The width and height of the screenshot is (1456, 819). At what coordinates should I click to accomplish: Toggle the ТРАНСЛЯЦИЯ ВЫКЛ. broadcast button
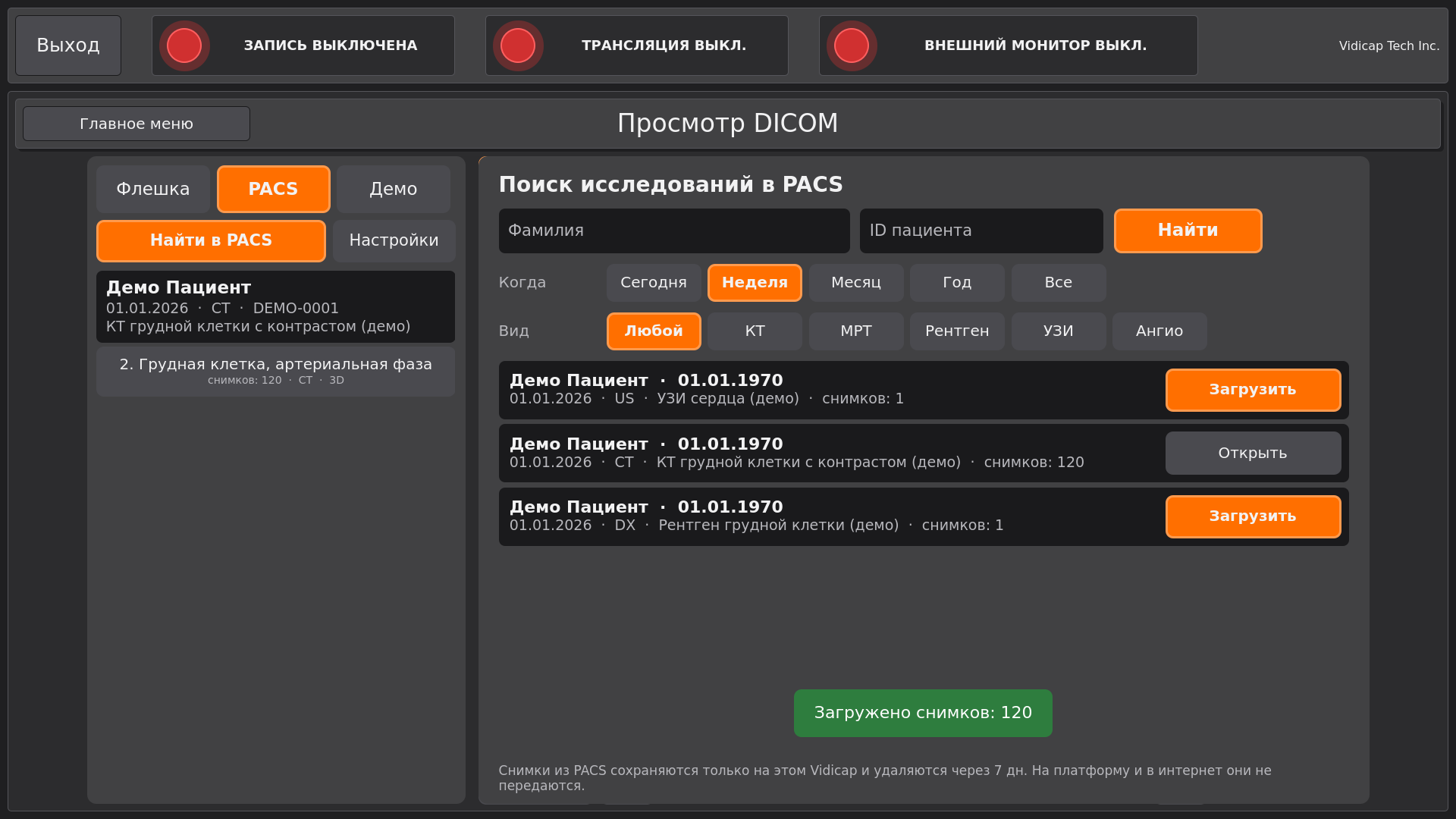tap(637, 45)
